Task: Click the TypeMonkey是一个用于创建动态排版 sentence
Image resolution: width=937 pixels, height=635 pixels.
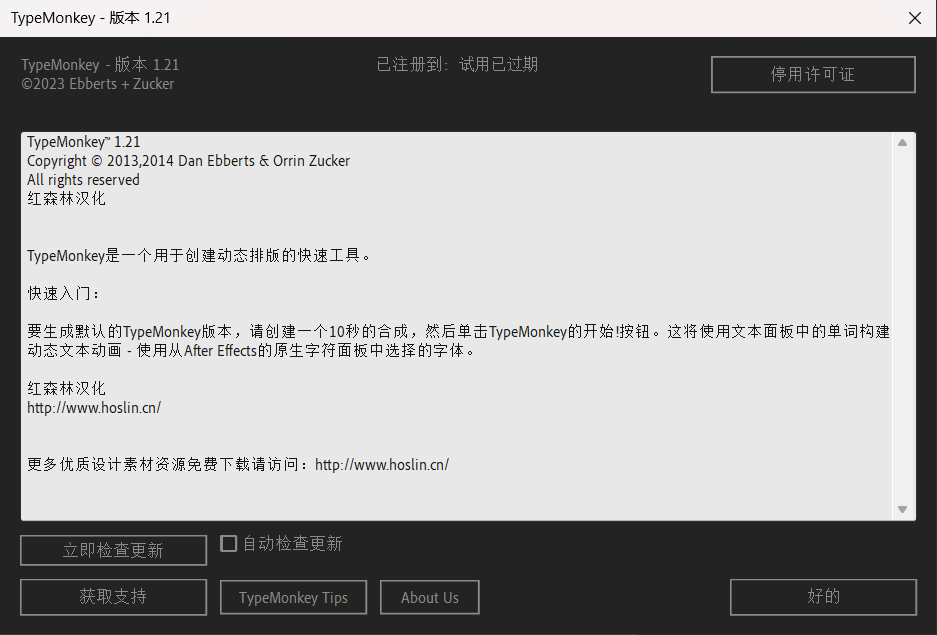Action: (199, 256)
